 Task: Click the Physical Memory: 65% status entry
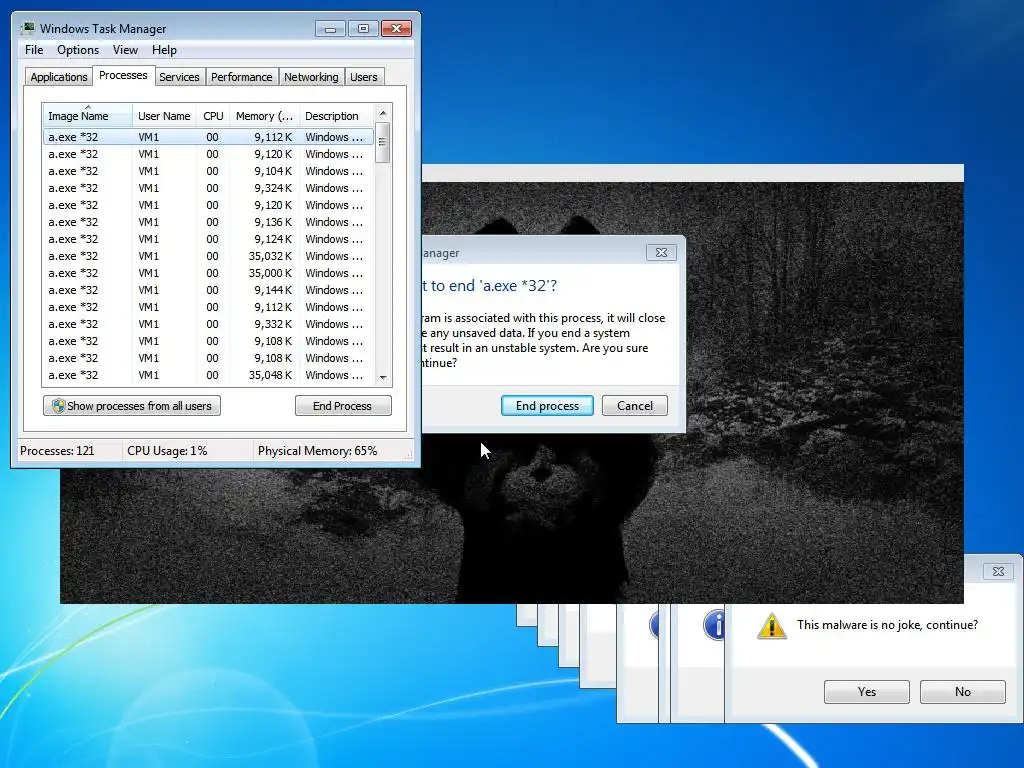click(317, 451)
